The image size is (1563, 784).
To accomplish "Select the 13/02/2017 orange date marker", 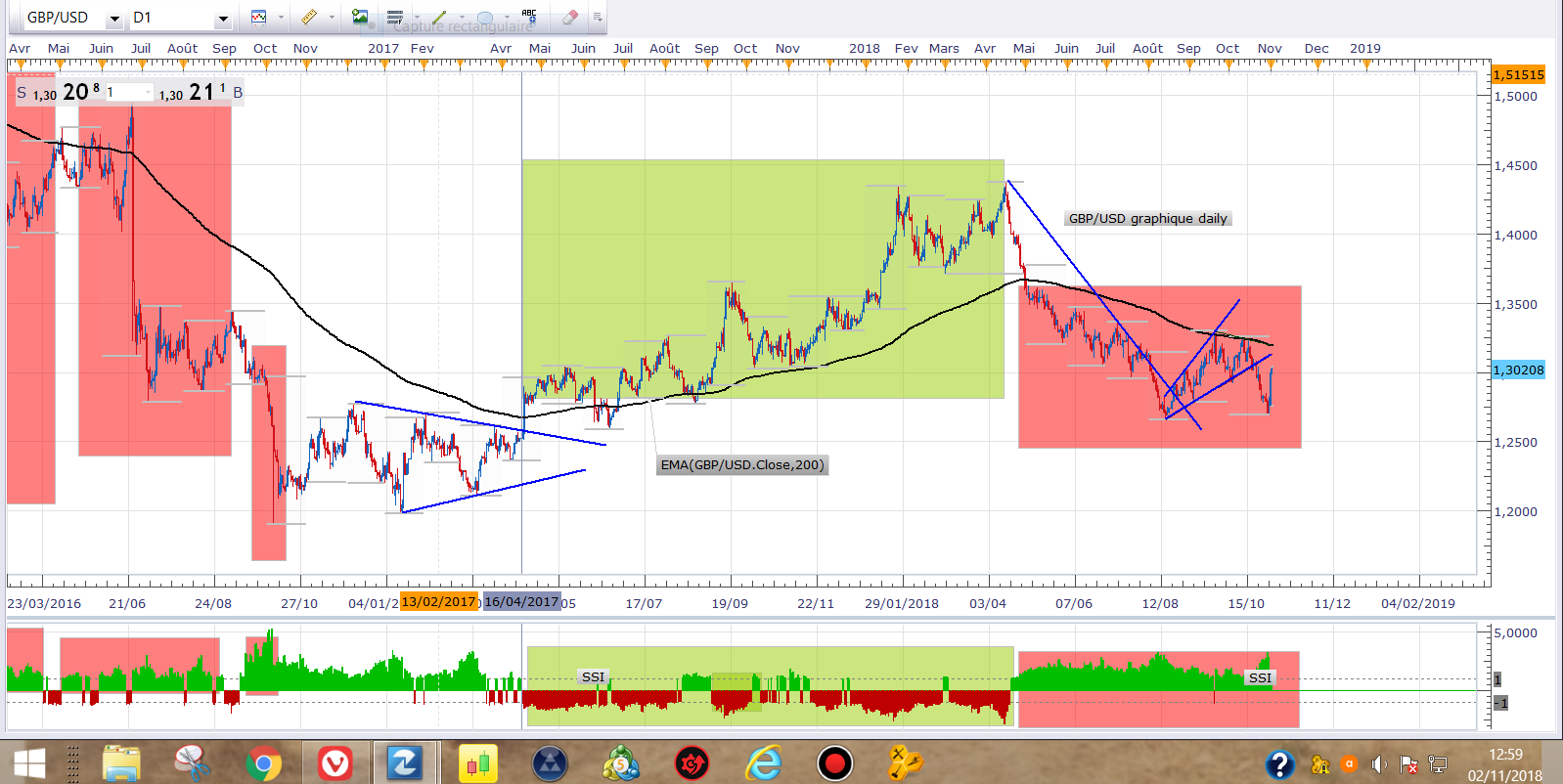I will tap(438, 602).
